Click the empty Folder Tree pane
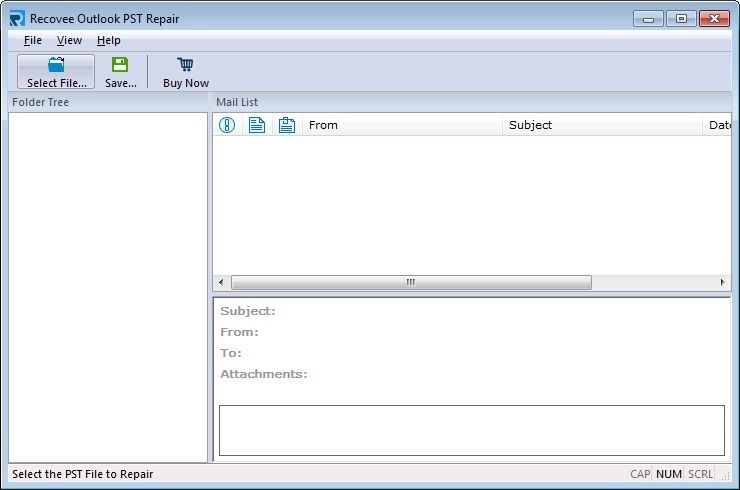 tap(108, 287)
